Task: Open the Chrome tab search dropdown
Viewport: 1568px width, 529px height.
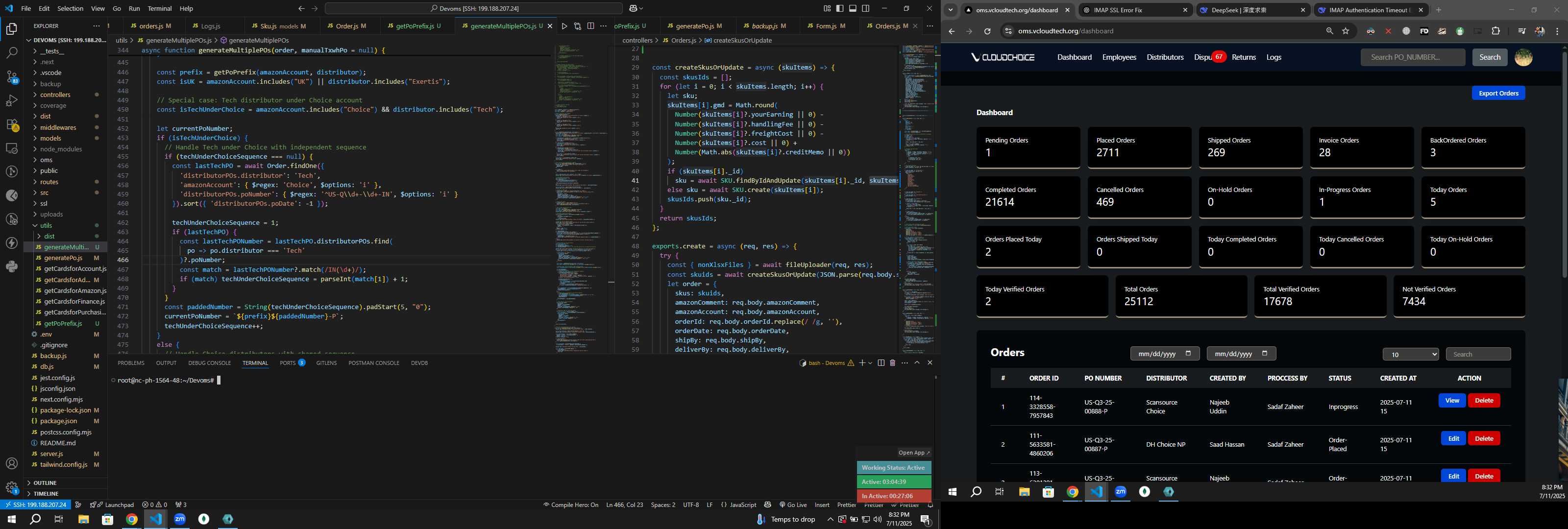Action: [950, 10]
